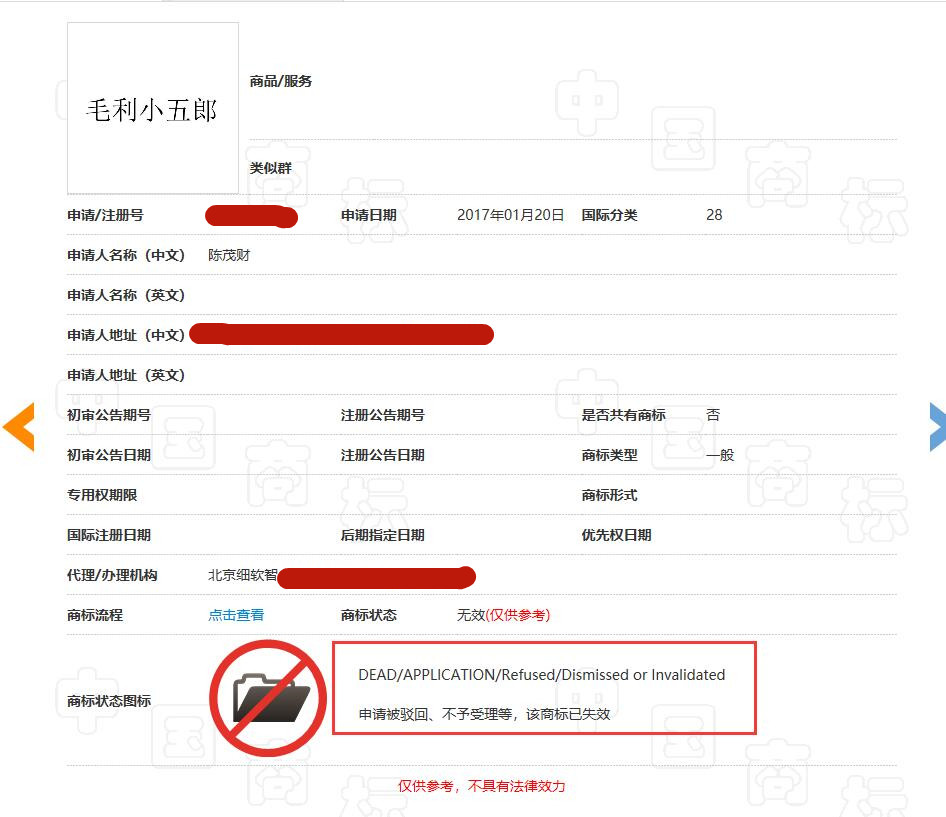Go to previous record with orange arrow
The height and width of the screenshot is (817, 946).
point(19,427)
